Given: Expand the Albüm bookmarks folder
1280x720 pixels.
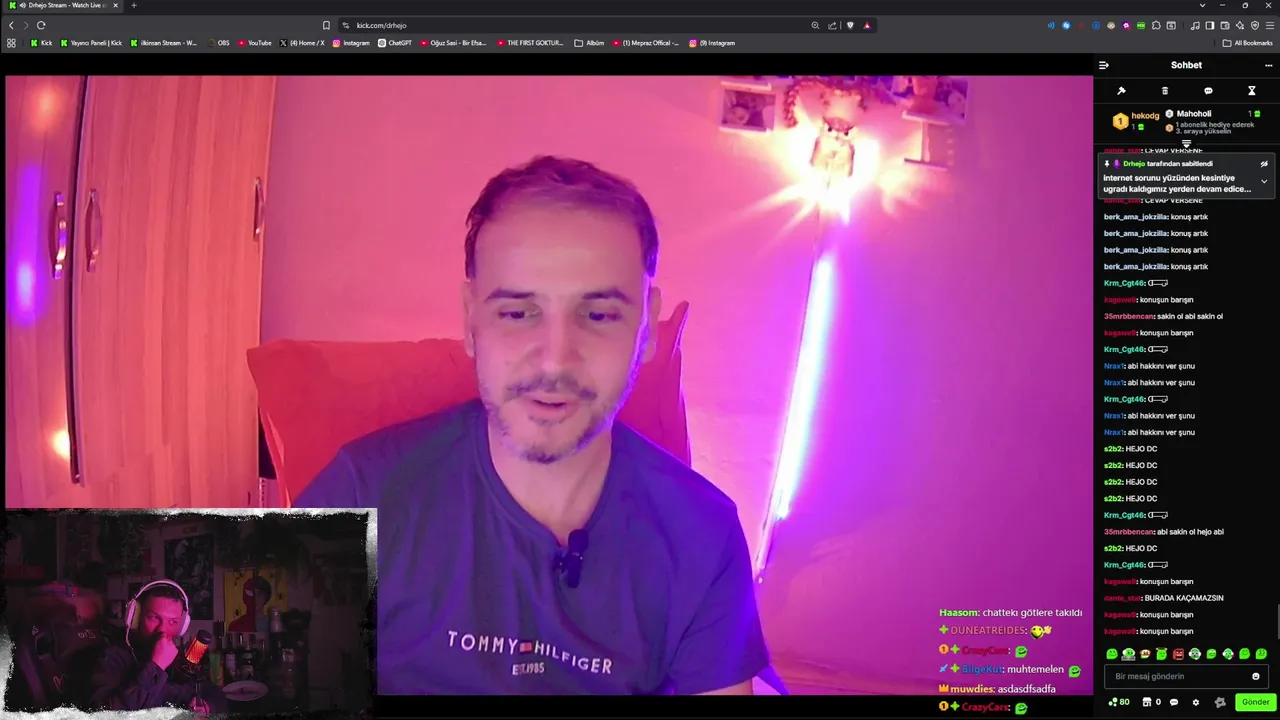Looking at the screenshot, I should click(589, 43).
